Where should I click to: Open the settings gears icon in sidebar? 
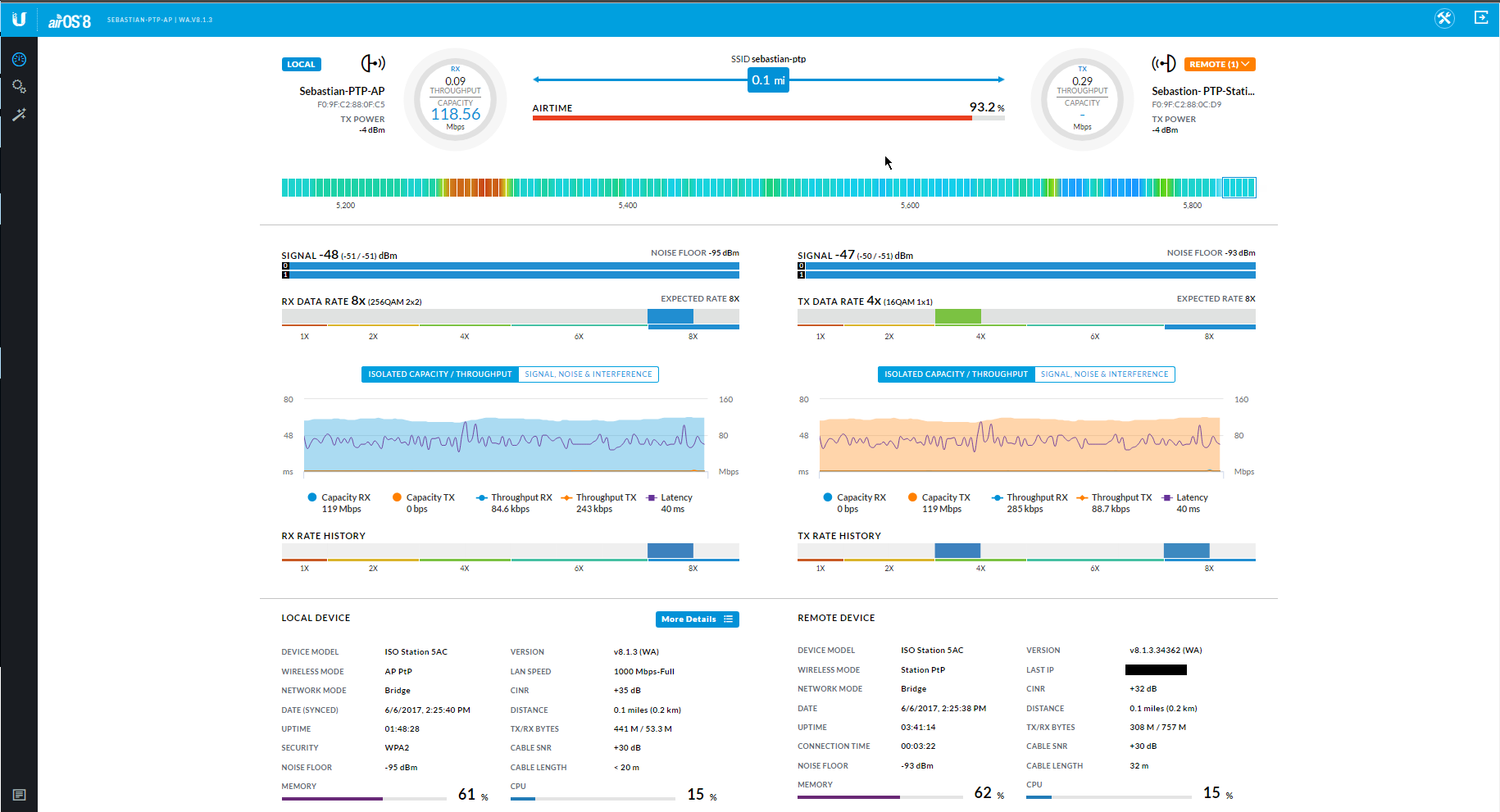point(19,87)
